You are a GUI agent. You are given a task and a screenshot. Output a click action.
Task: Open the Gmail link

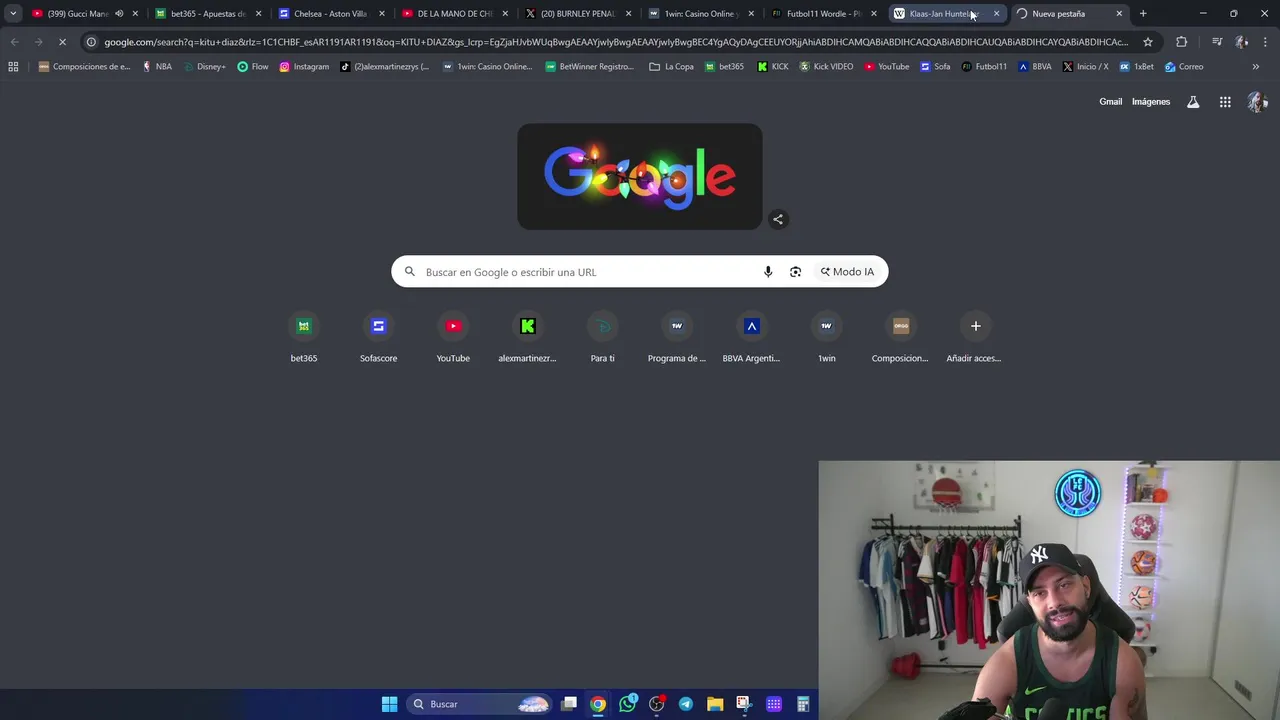pyautogui.click(x=1110, y=102)
